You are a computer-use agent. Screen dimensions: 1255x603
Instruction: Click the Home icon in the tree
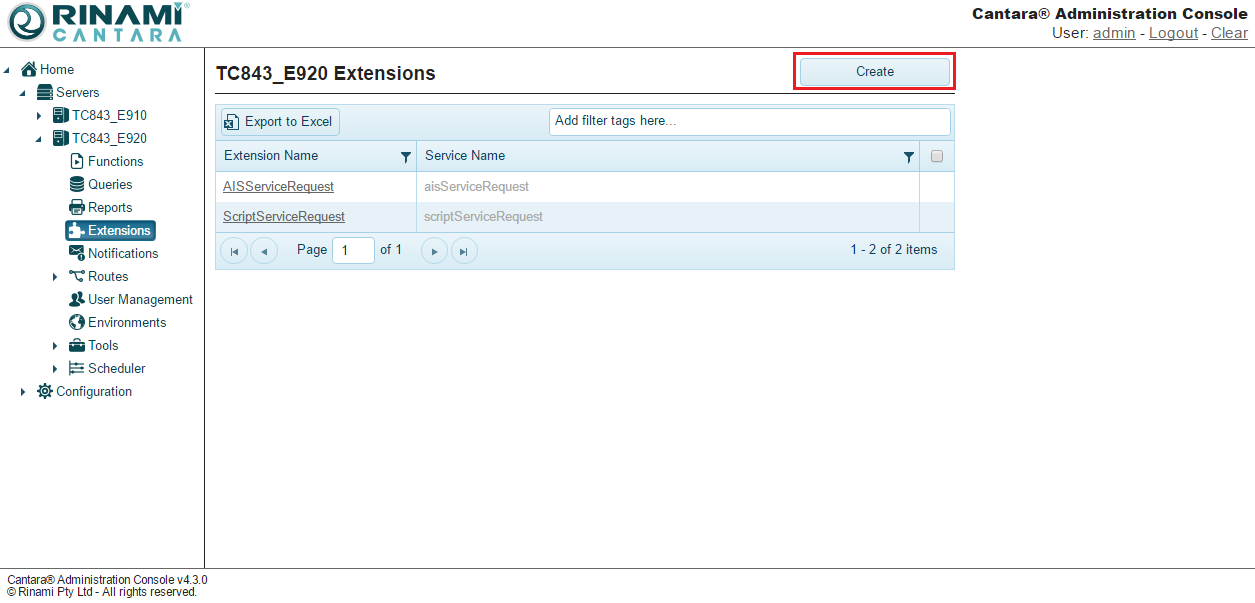pyautogui.click(x=29, y=69)
